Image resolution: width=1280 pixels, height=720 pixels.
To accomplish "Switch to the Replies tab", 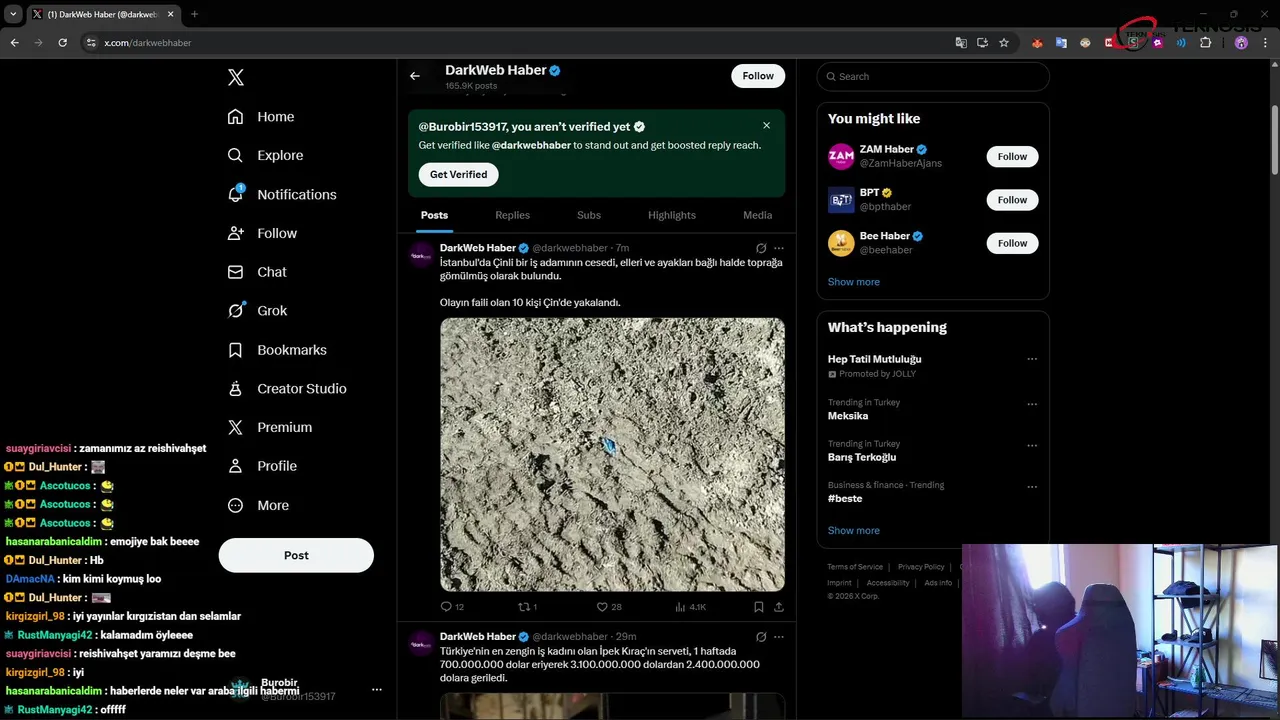I will coord(512,215).
